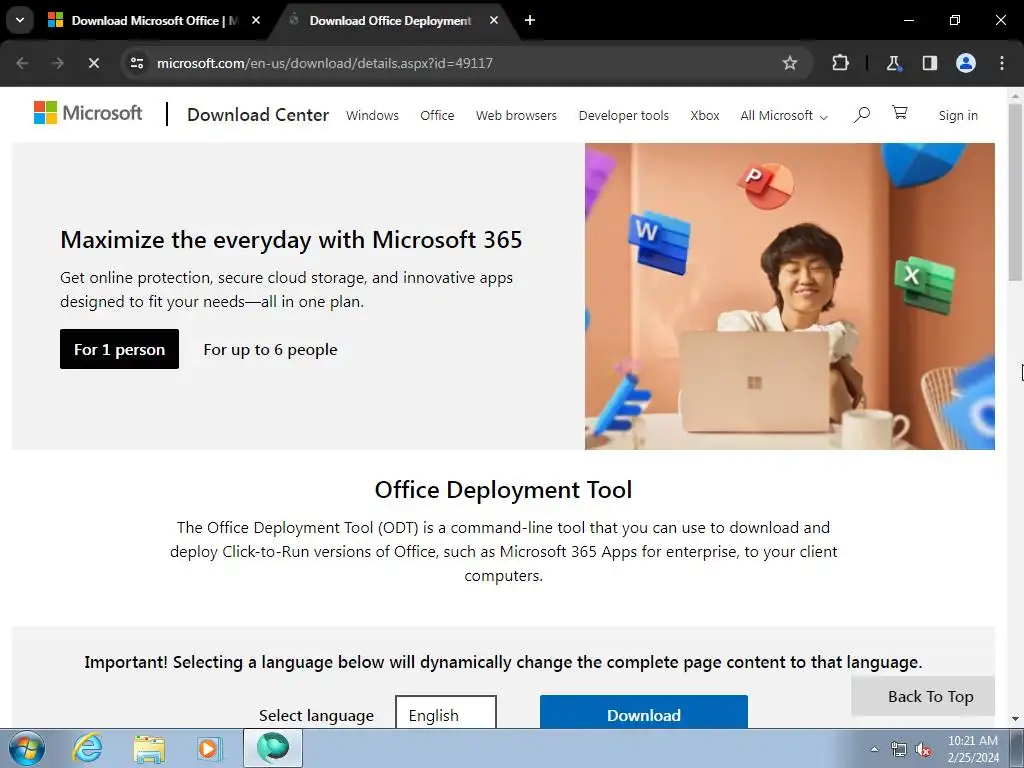Click the Download Center link
The width and height of the screenshot is (1024, 768).
258,115
